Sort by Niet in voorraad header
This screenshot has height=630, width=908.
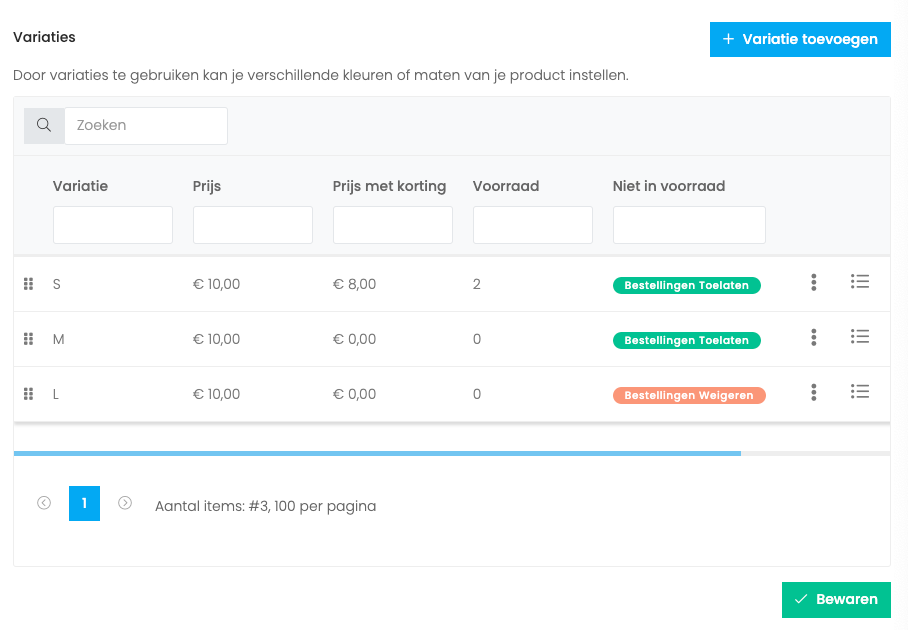[669, 186]
